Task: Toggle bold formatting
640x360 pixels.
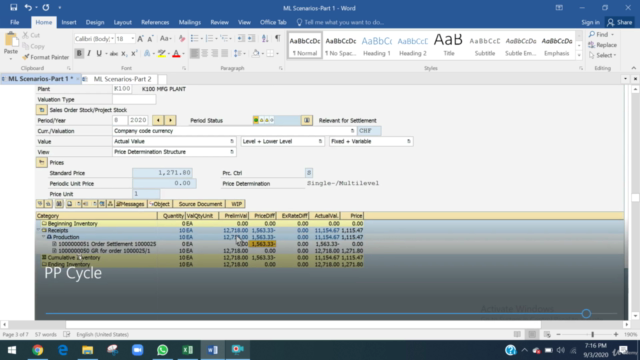Action: (x=79, y=53)
